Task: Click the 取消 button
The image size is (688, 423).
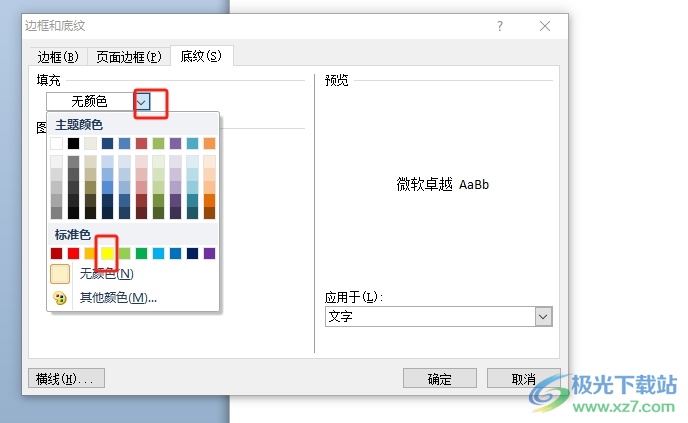Action: pyautogui.click(x=523, y=379)
